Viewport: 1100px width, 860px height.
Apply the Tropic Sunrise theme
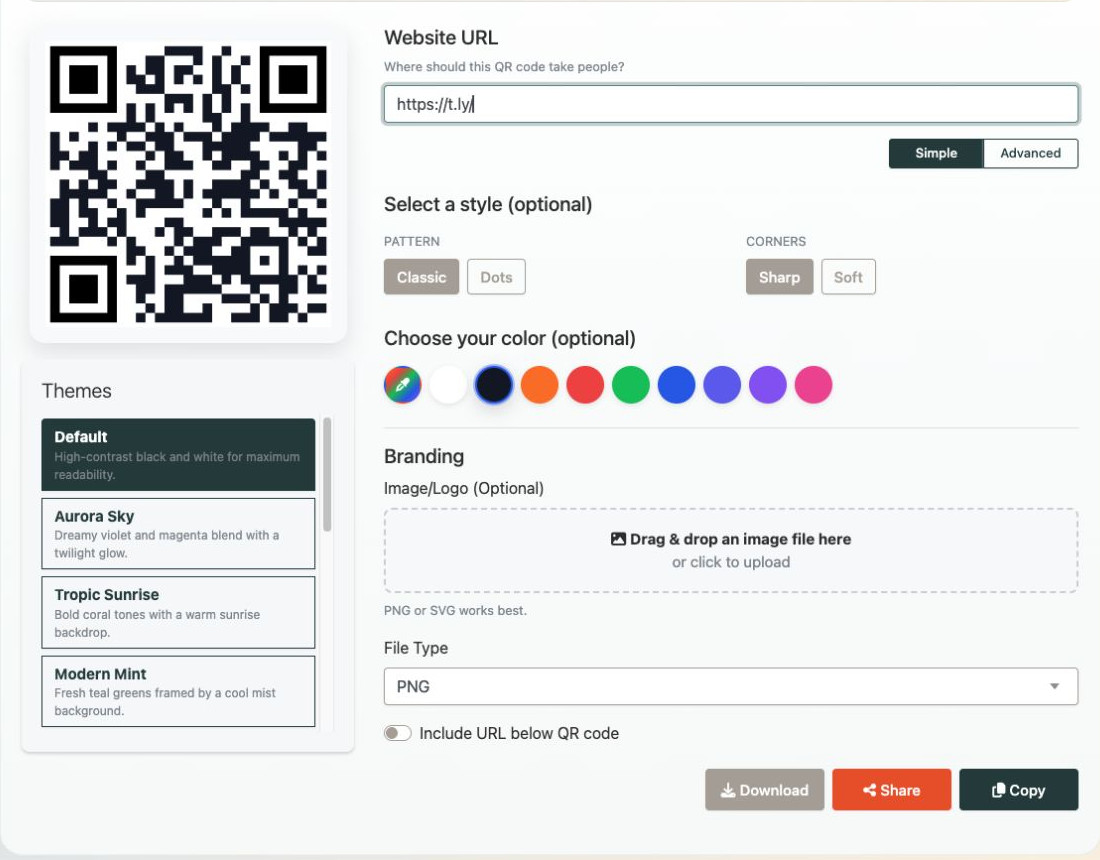coord(178,612)
